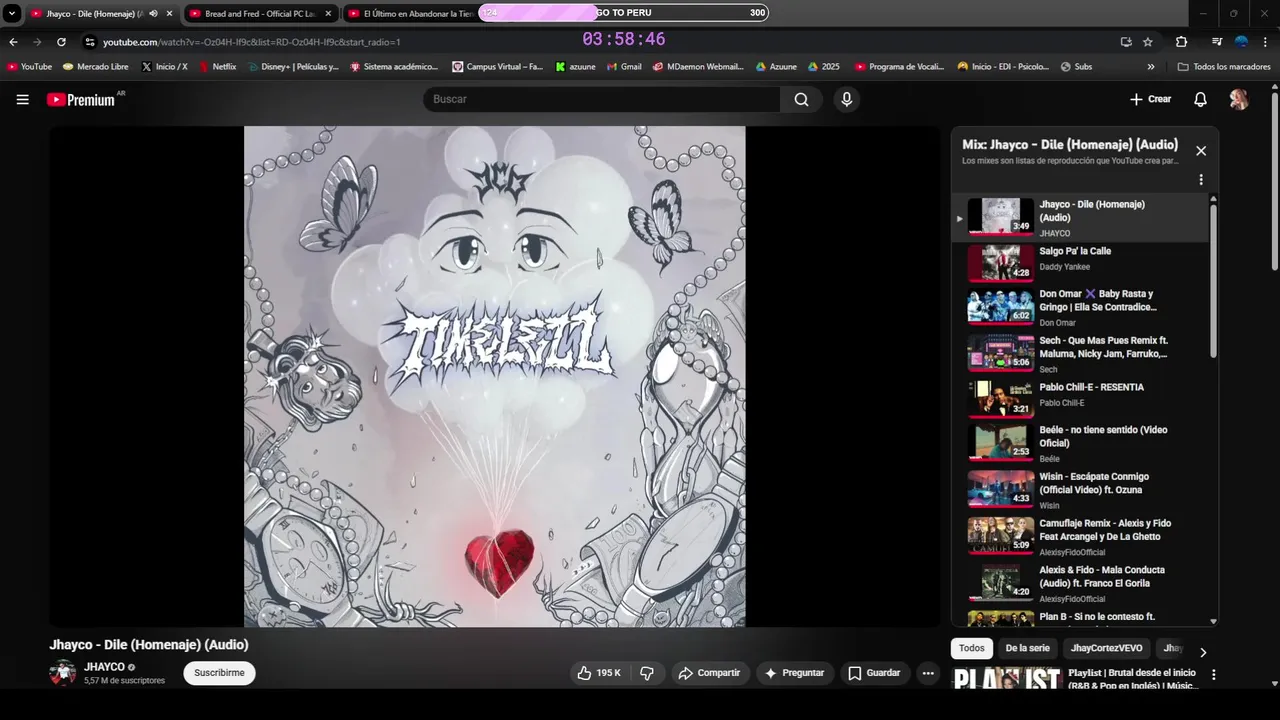Open the notifications bell
The image size is (1280, 720).
click(x=1200, y=99)
